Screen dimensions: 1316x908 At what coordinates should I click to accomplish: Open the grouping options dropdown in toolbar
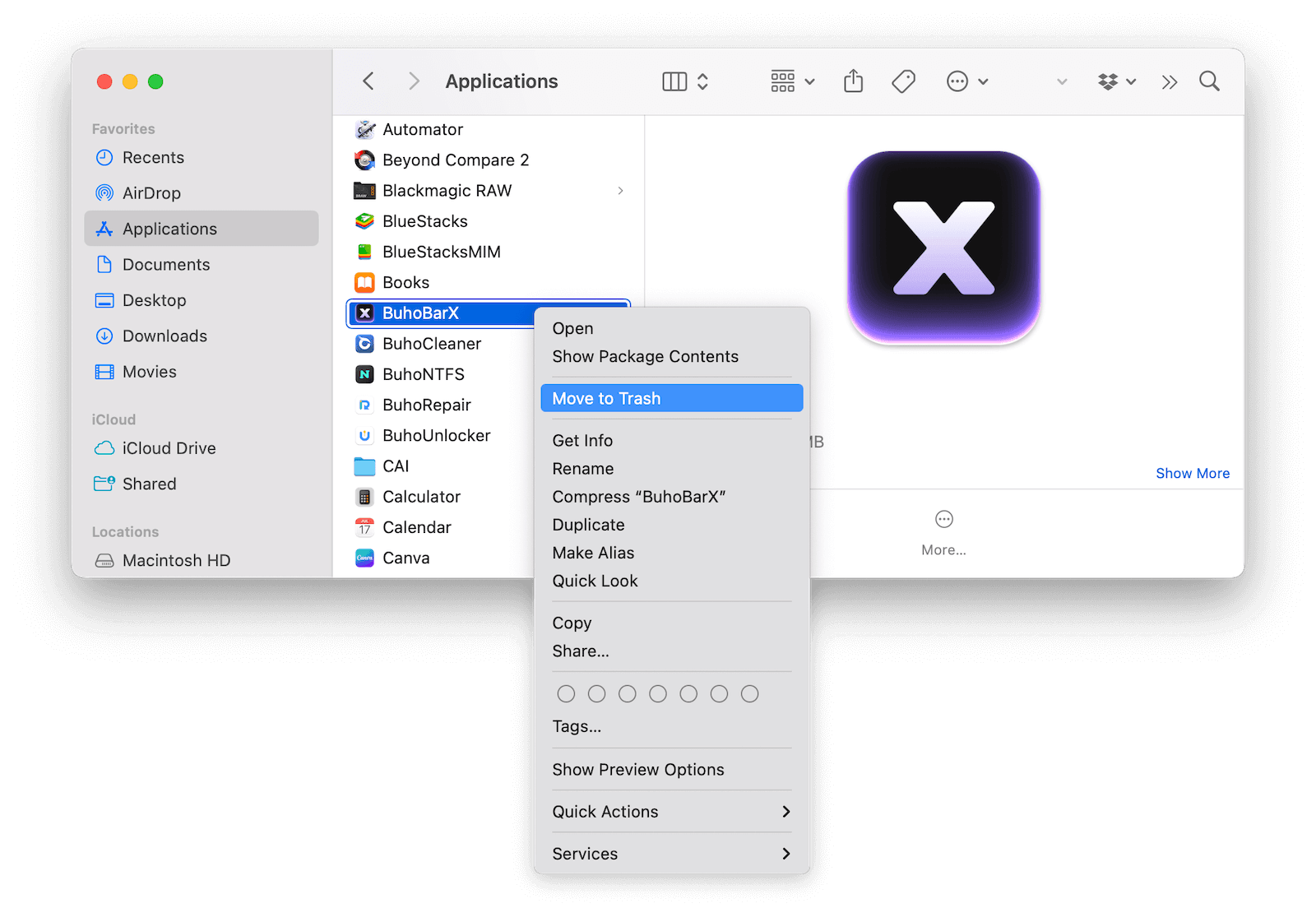coord(790,81)
